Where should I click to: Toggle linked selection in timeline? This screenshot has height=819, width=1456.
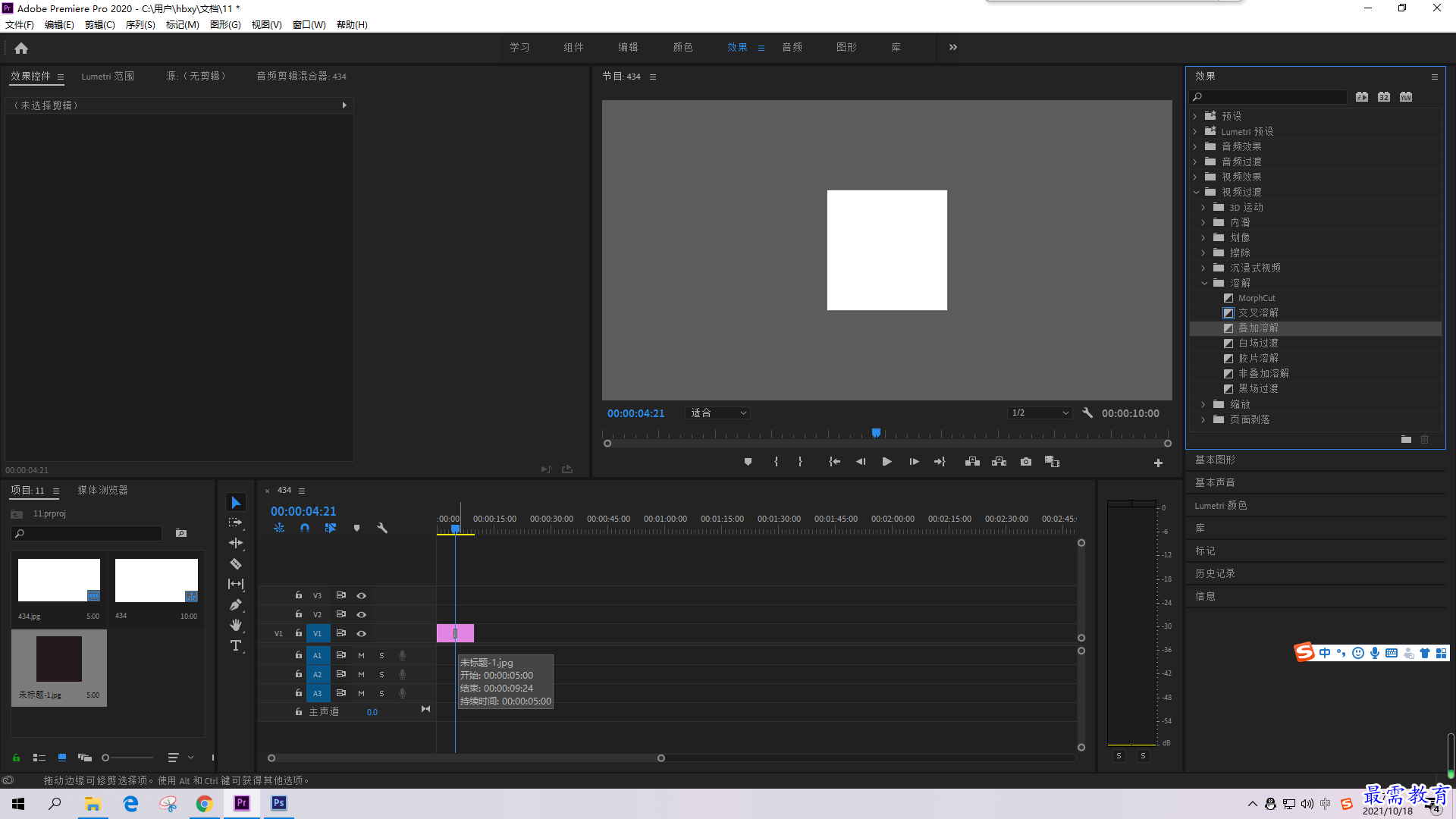click(x=331, y=528)
